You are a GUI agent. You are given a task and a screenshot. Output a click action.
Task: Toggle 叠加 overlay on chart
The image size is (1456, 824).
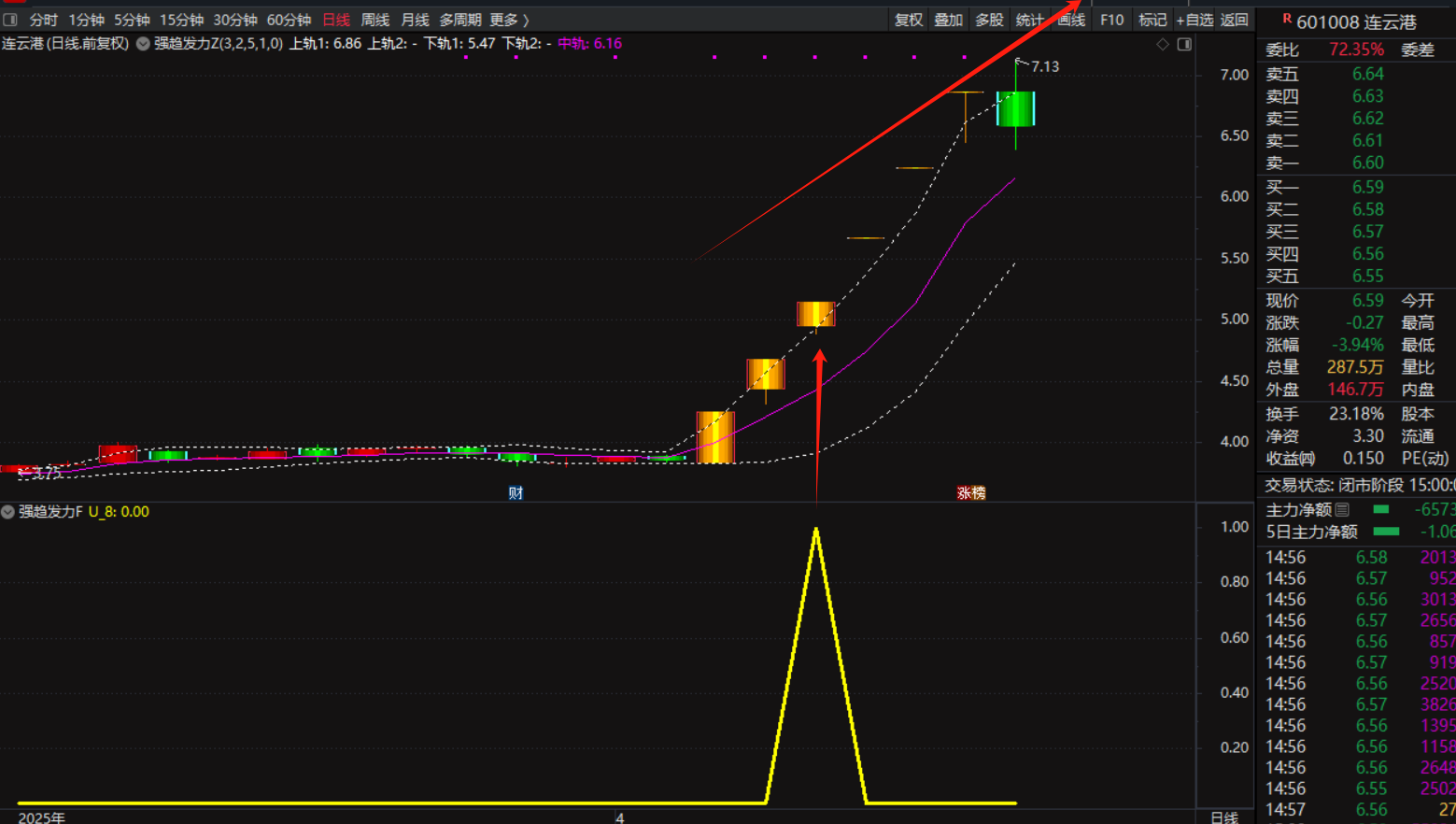click(948, 20)
